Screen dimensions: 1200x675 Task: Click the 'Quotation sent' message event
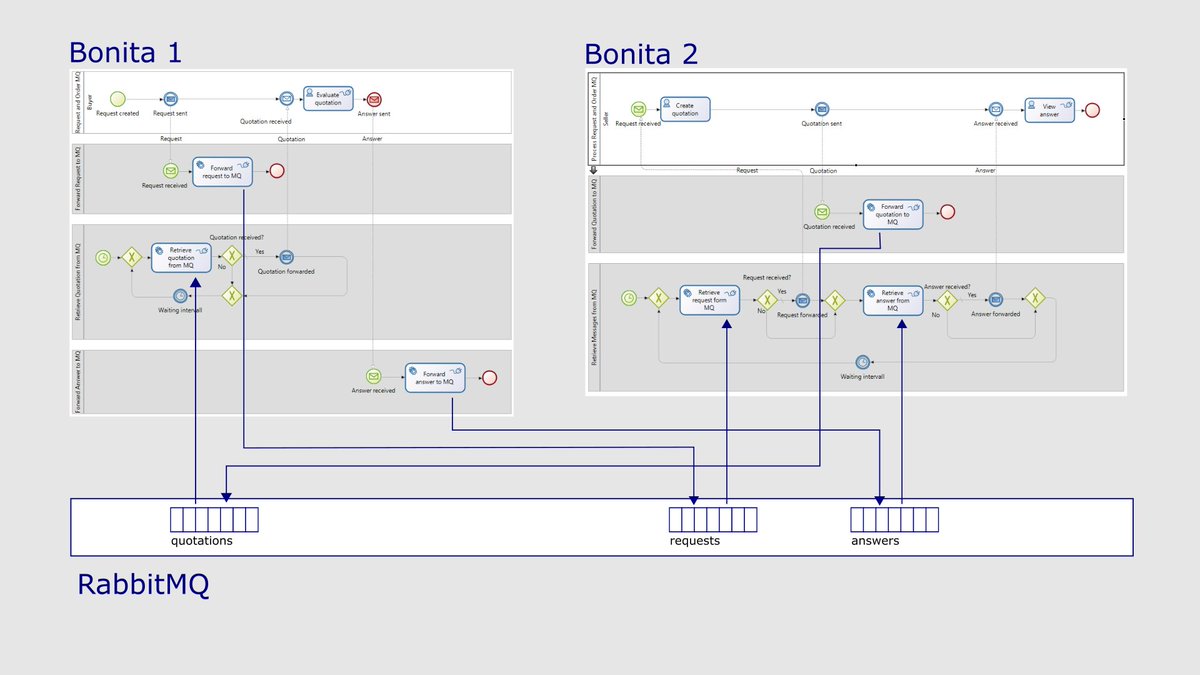[822, 109]
